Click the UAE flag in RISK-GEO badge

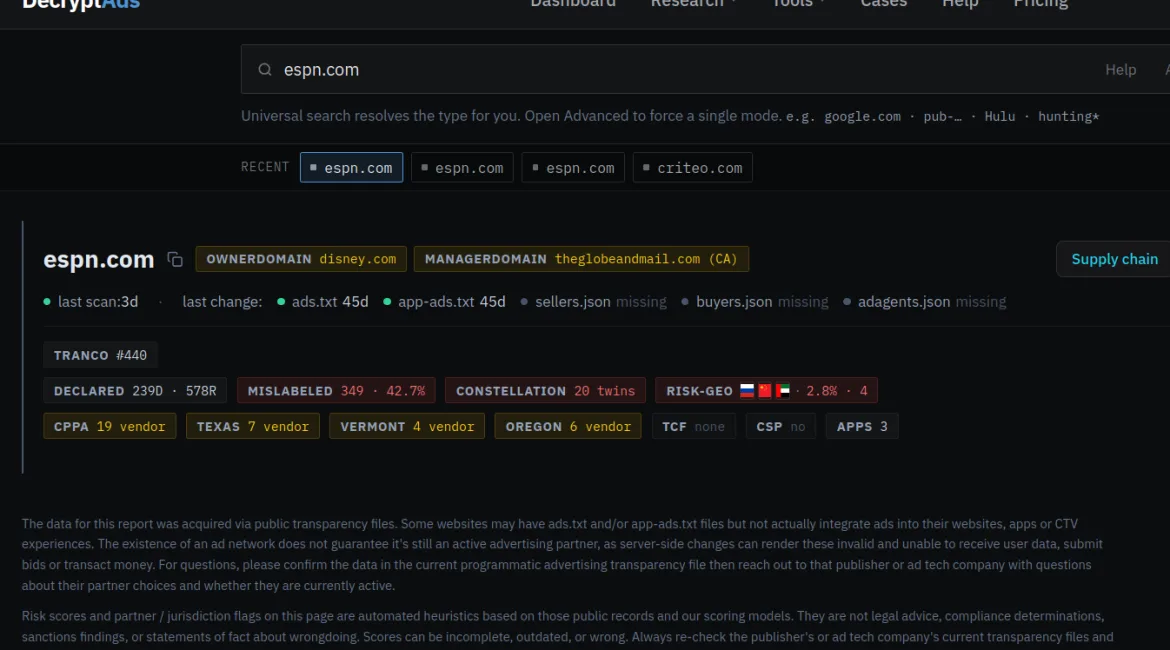pos(783,390)
